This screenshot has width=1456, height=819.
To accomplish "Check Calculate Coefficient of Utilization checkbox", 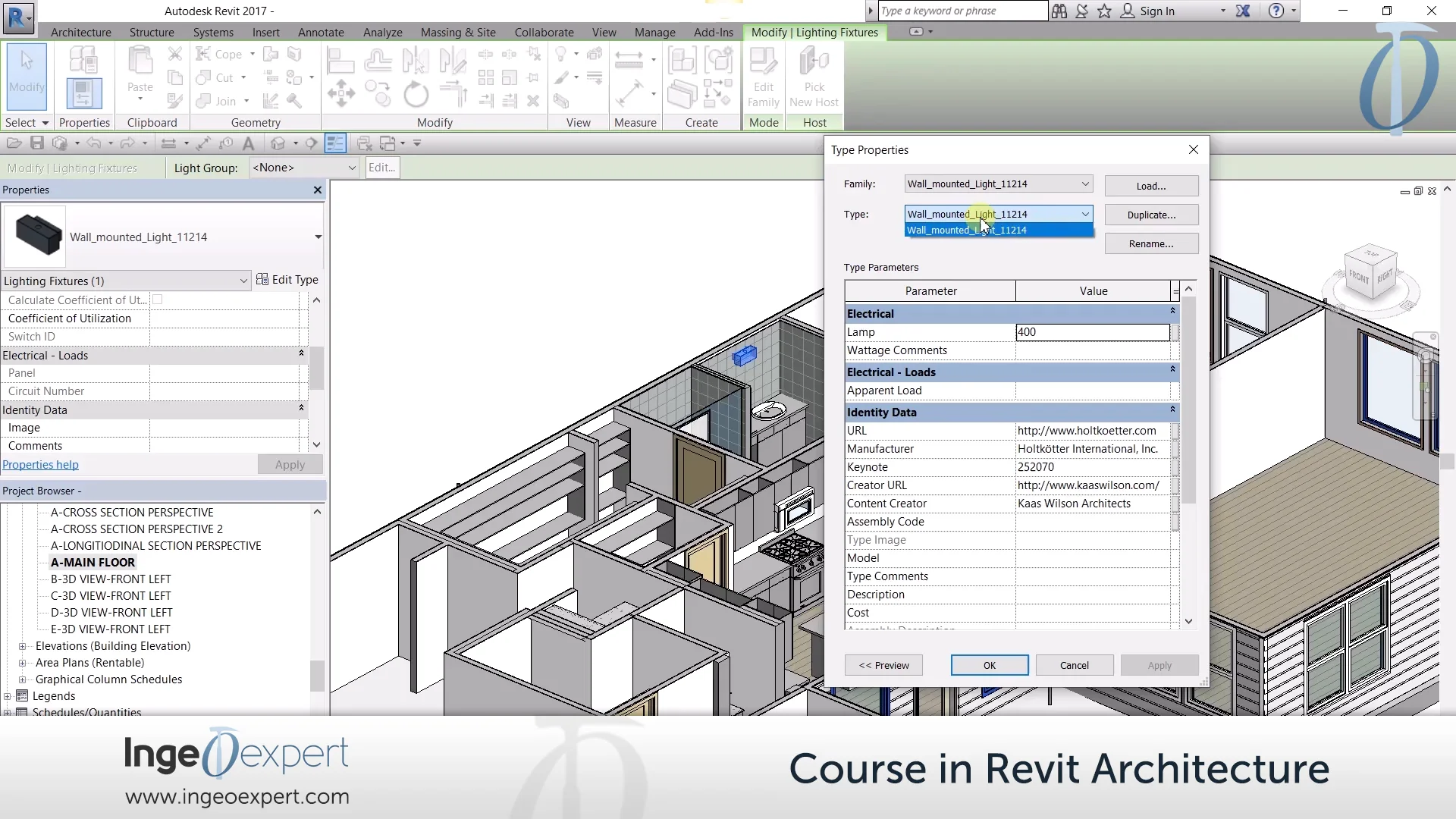I will (x=158, y=300).
